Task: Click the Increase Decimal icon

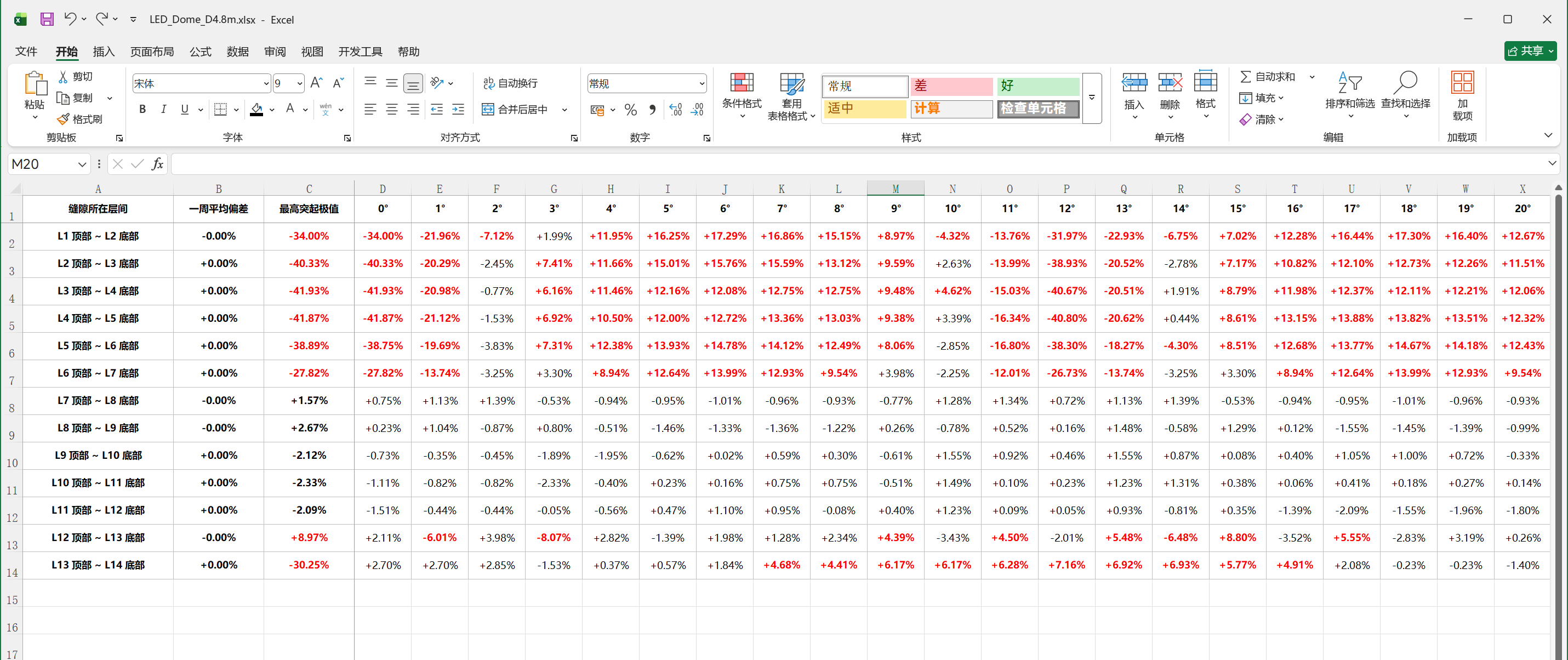Action: click(675, 110)
